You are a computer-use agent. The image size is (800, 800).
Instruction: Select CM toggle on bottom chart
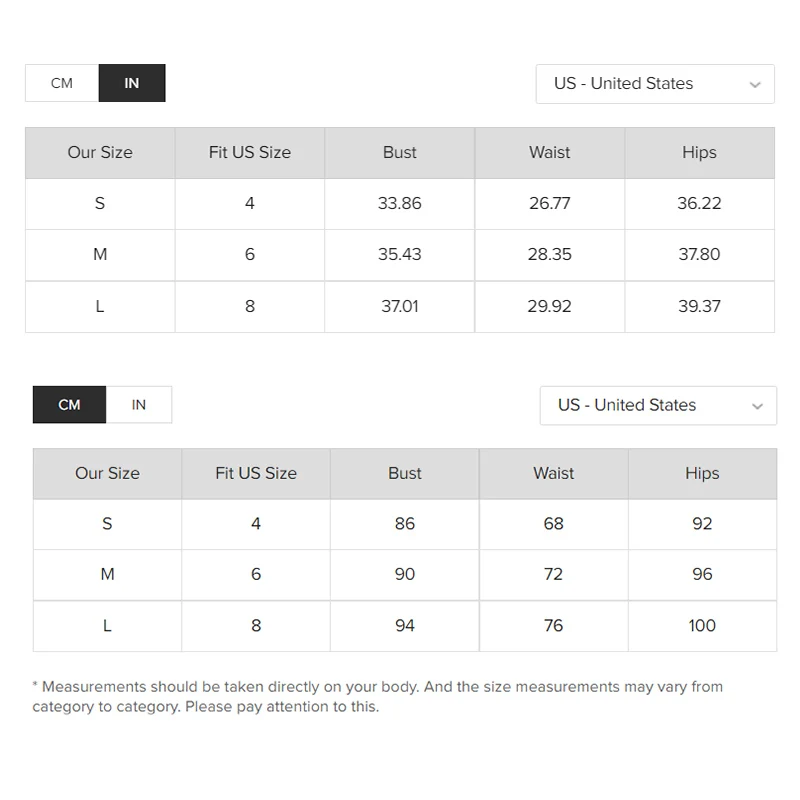(69, 405)
